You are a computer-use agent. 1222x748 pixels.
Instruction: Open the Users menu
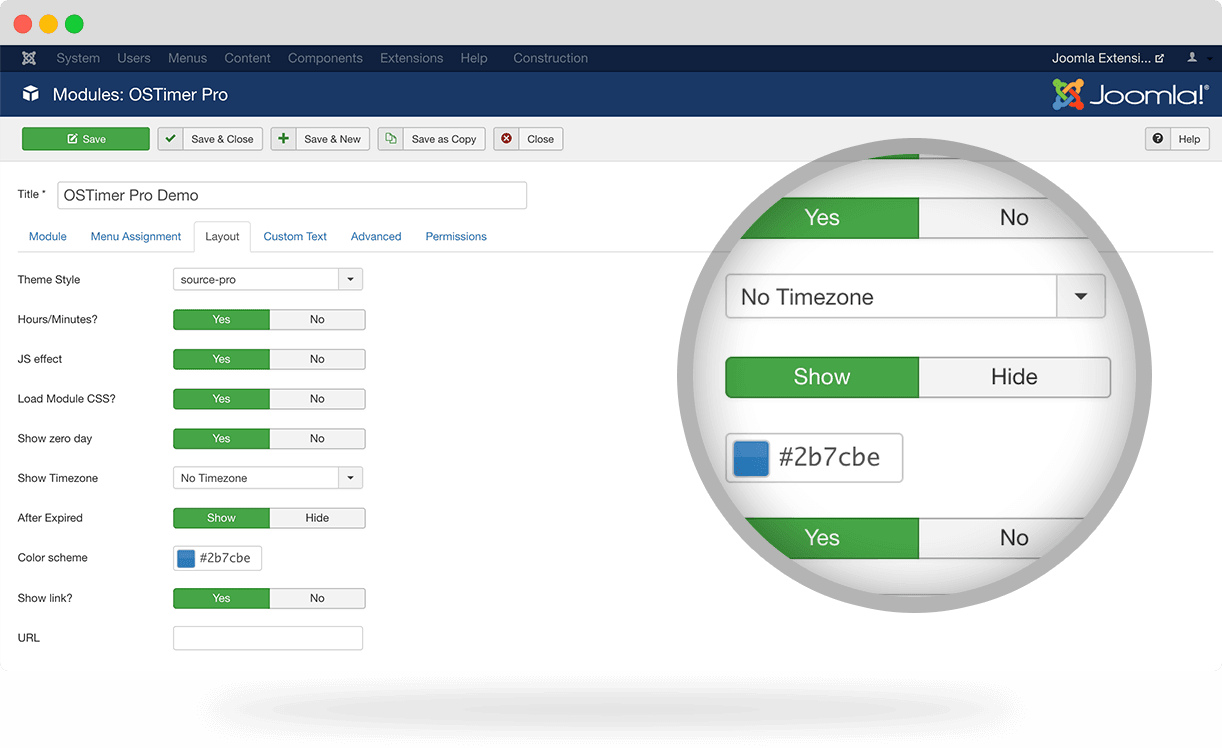point(134,58)
